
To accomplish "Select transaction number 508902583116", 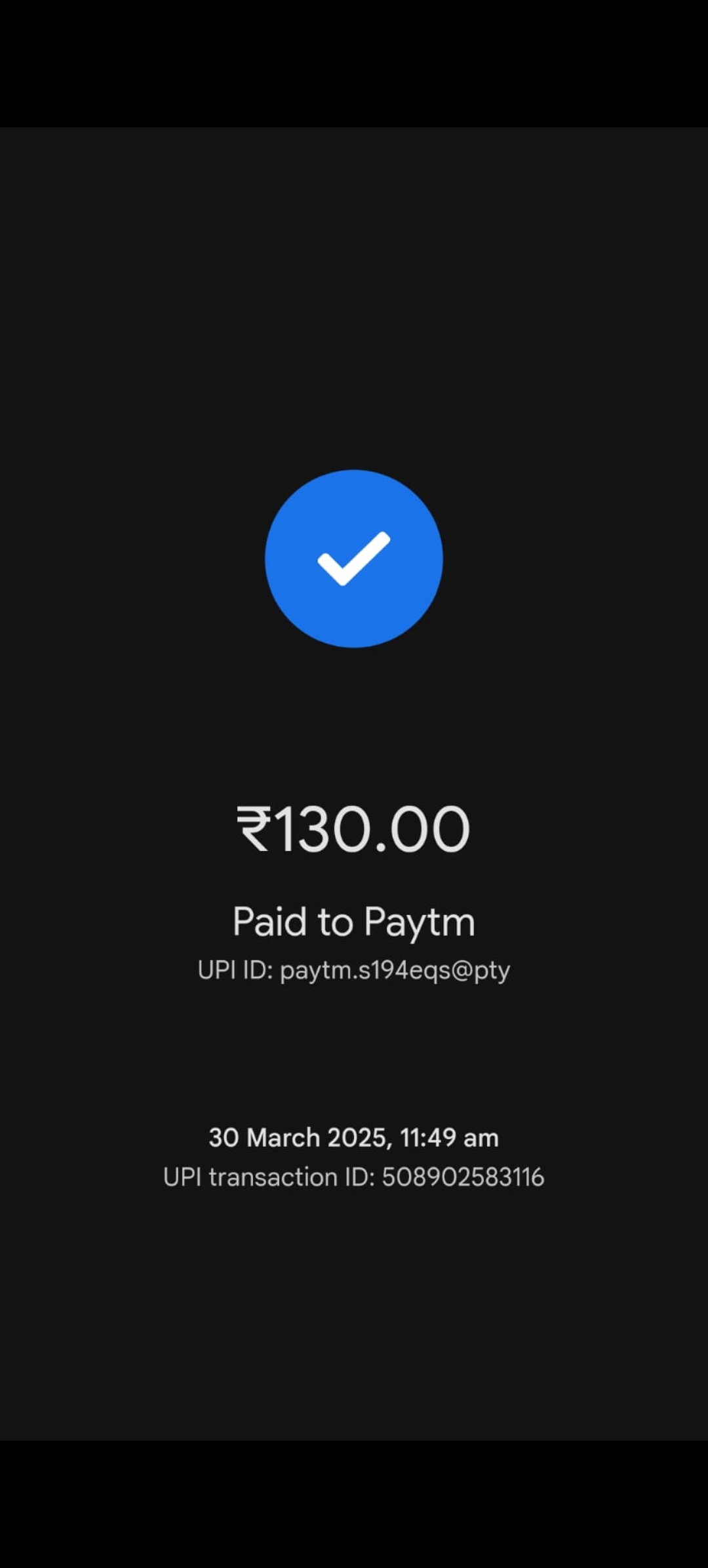I will point(463,1177).
